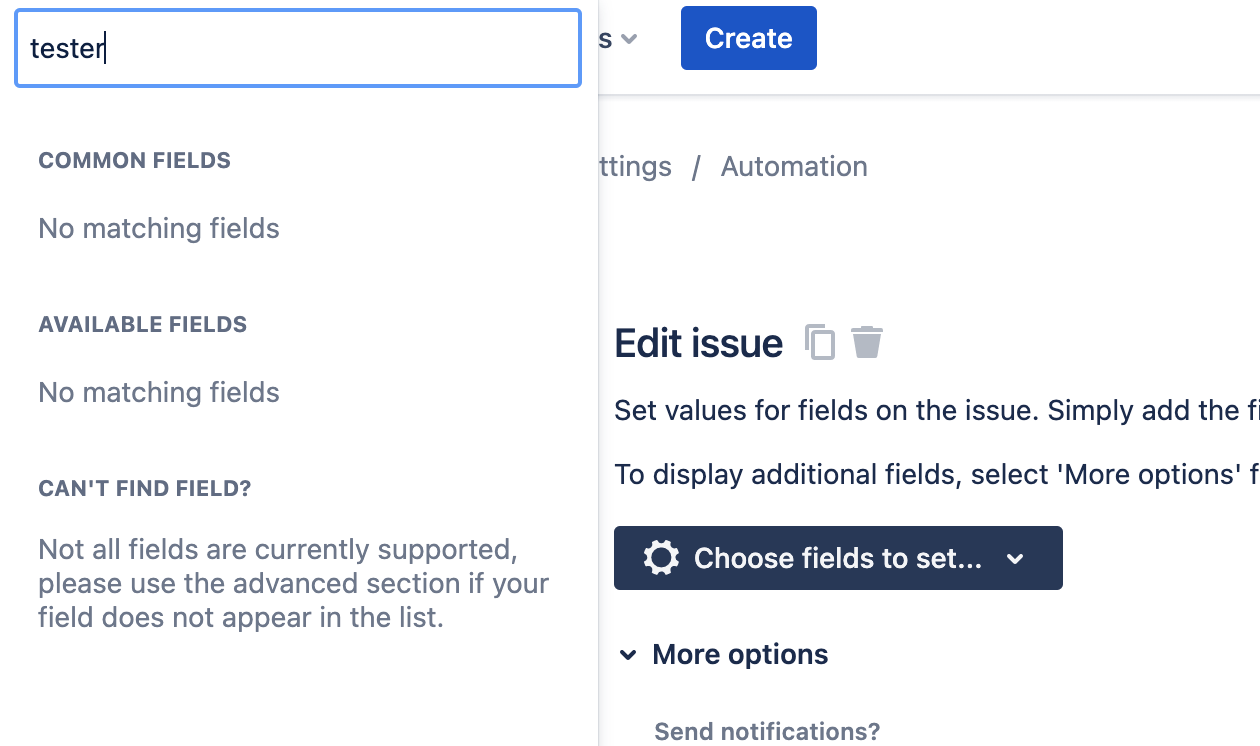Click the COMMON FIELDS section header
This screenshot has width=1260, height=746.
(134, 160)
